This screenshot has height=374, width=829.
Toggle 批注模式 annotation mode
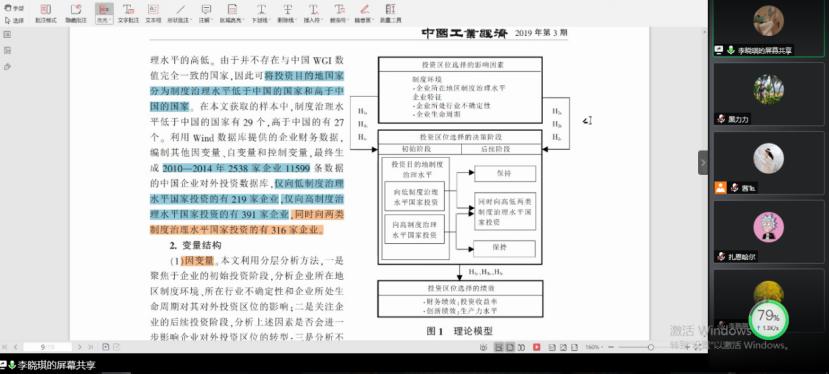[x=46, y=14]
